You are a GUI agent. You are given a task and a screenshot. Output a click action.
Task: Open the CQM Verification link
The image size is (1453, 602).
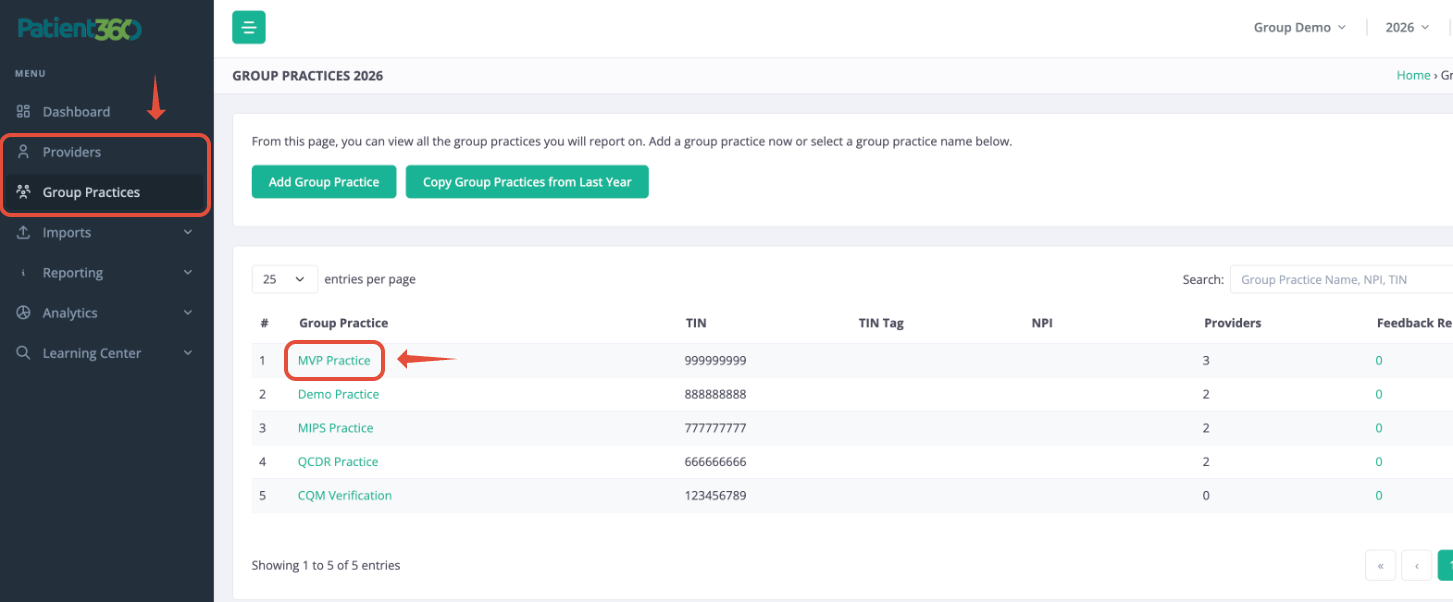point(345,496)
